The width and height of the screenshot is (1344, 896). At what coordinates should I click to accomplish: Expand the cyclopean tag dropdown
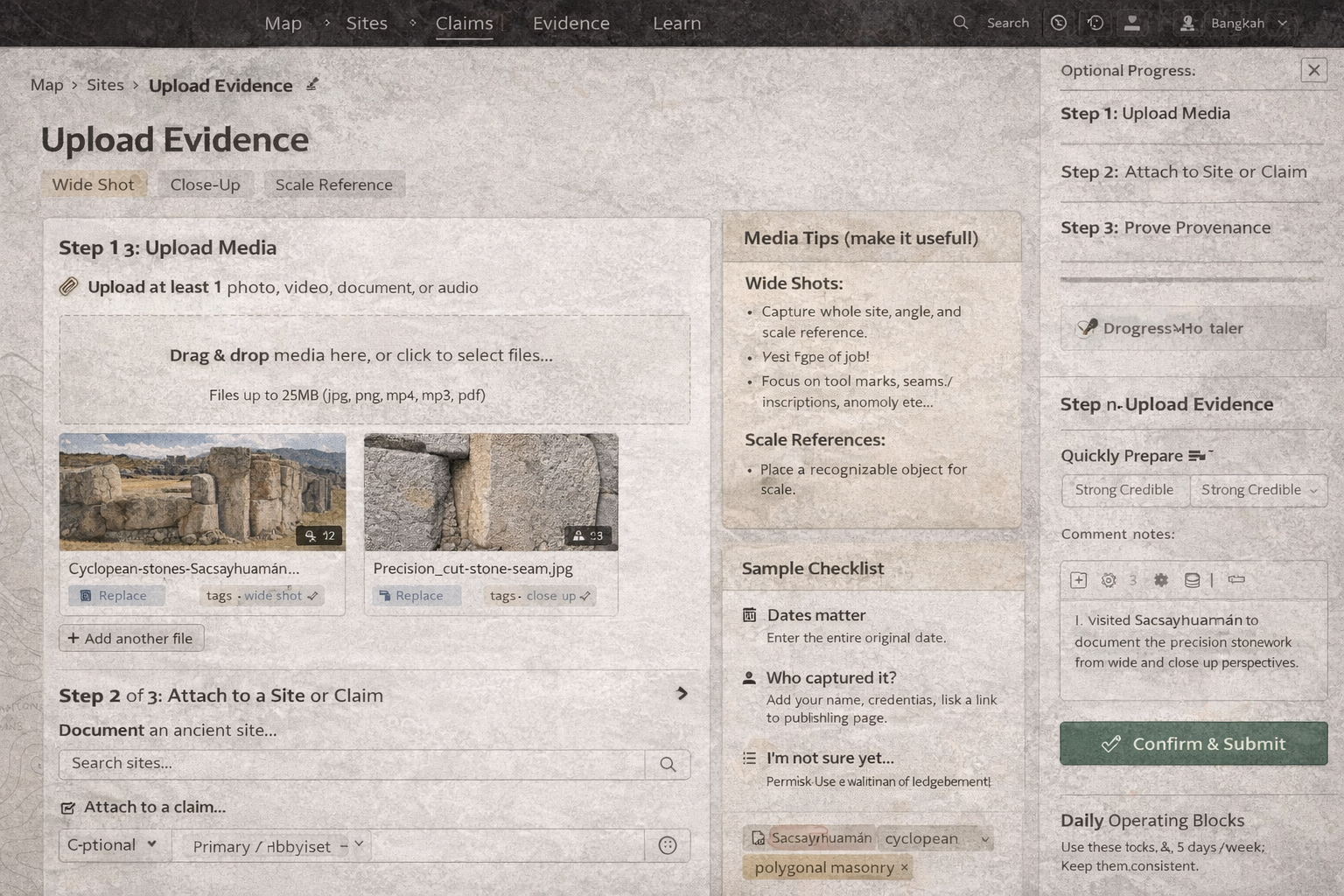pyautogui.click(x=987, y=838)
